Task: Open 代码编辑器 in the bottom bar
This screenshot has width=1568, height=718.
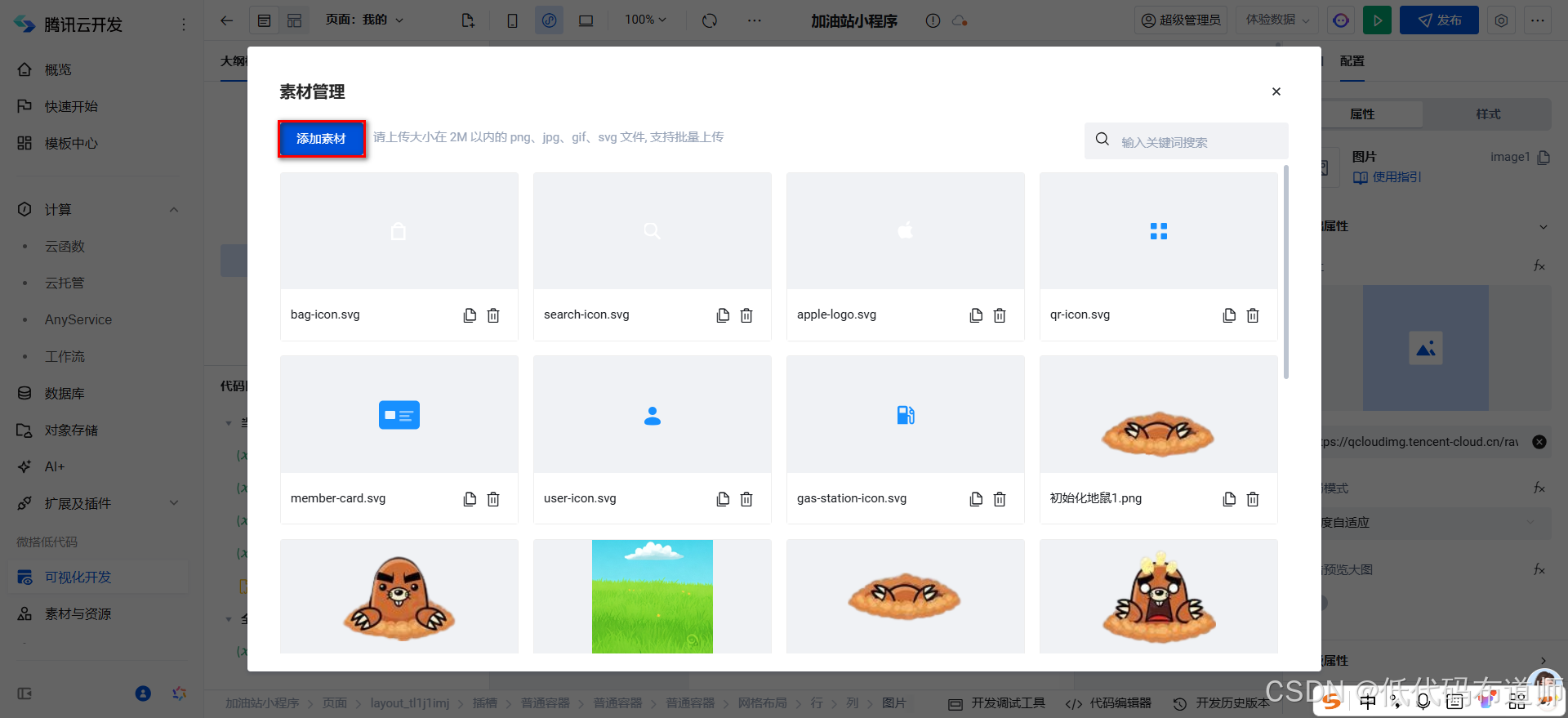Action: [x=1109, y=703]
